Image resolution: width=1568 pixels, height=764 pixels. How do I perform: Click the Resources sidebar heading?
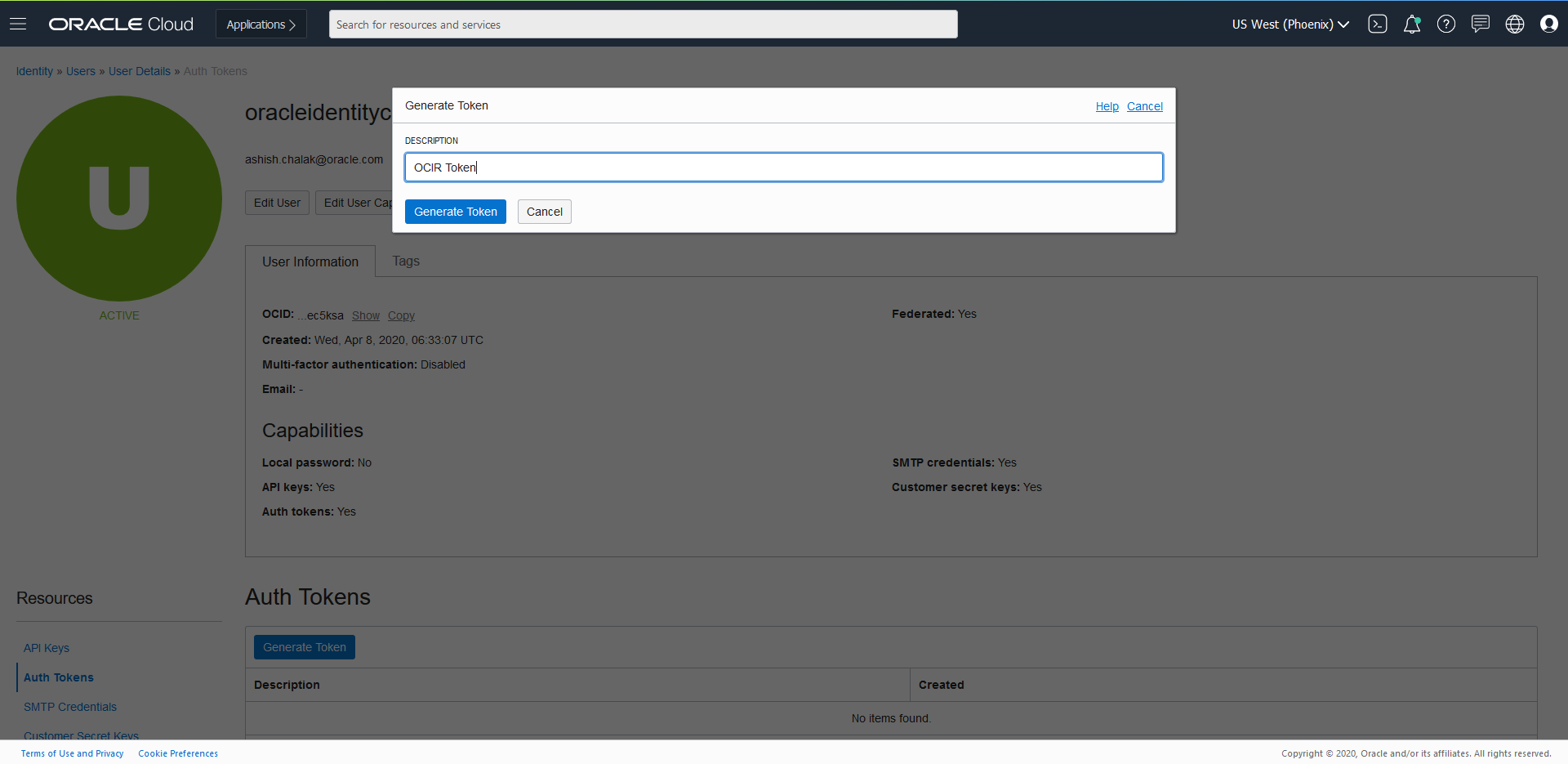[x=55, y=598]
